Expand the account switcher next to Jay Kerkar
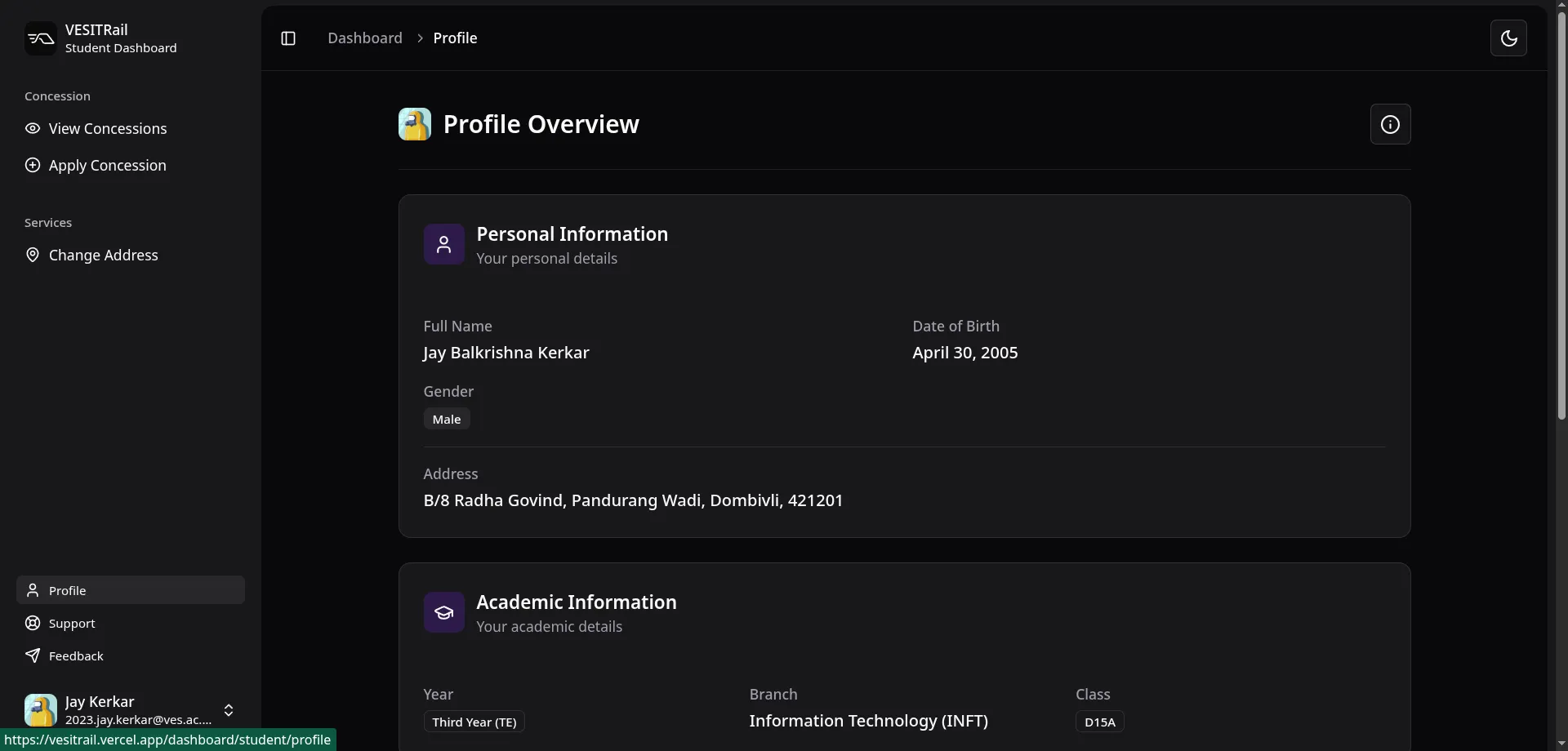 click(x=229, y=709)
